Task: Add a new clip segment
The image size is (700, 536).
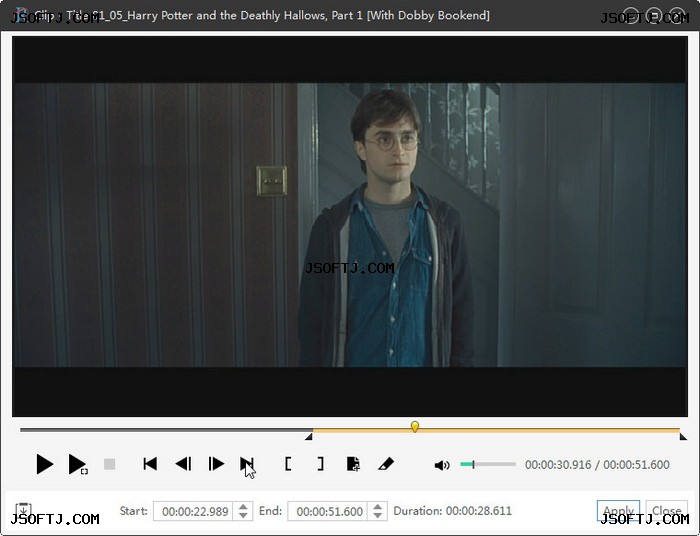Action: [x=353, y=464]
